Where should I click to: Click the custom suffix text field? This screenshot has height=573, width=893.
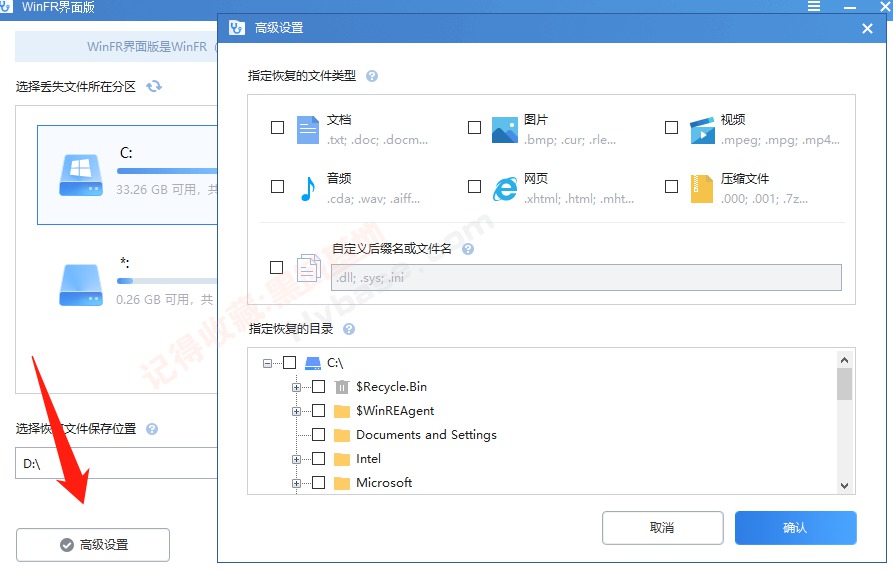(586, 277)
